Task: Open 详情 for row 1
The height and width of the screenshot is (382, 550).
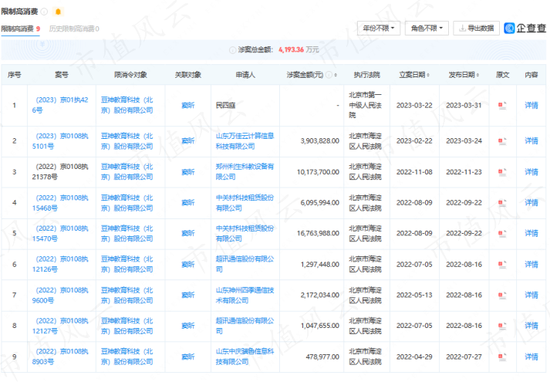Action: (531, 105)
